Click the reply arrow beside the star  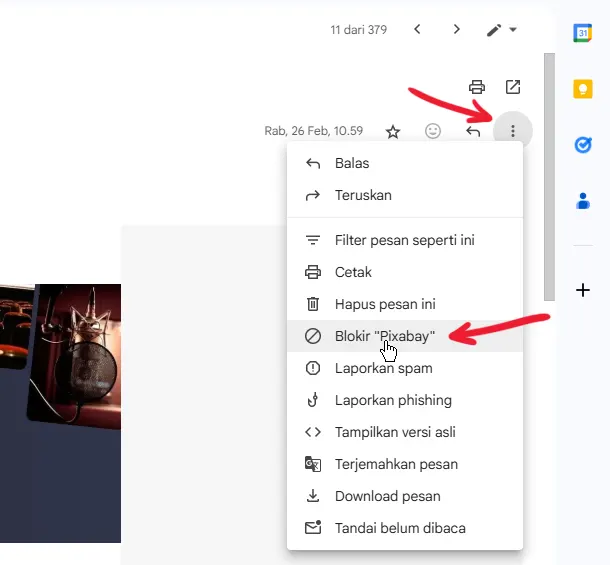point(473,132)
